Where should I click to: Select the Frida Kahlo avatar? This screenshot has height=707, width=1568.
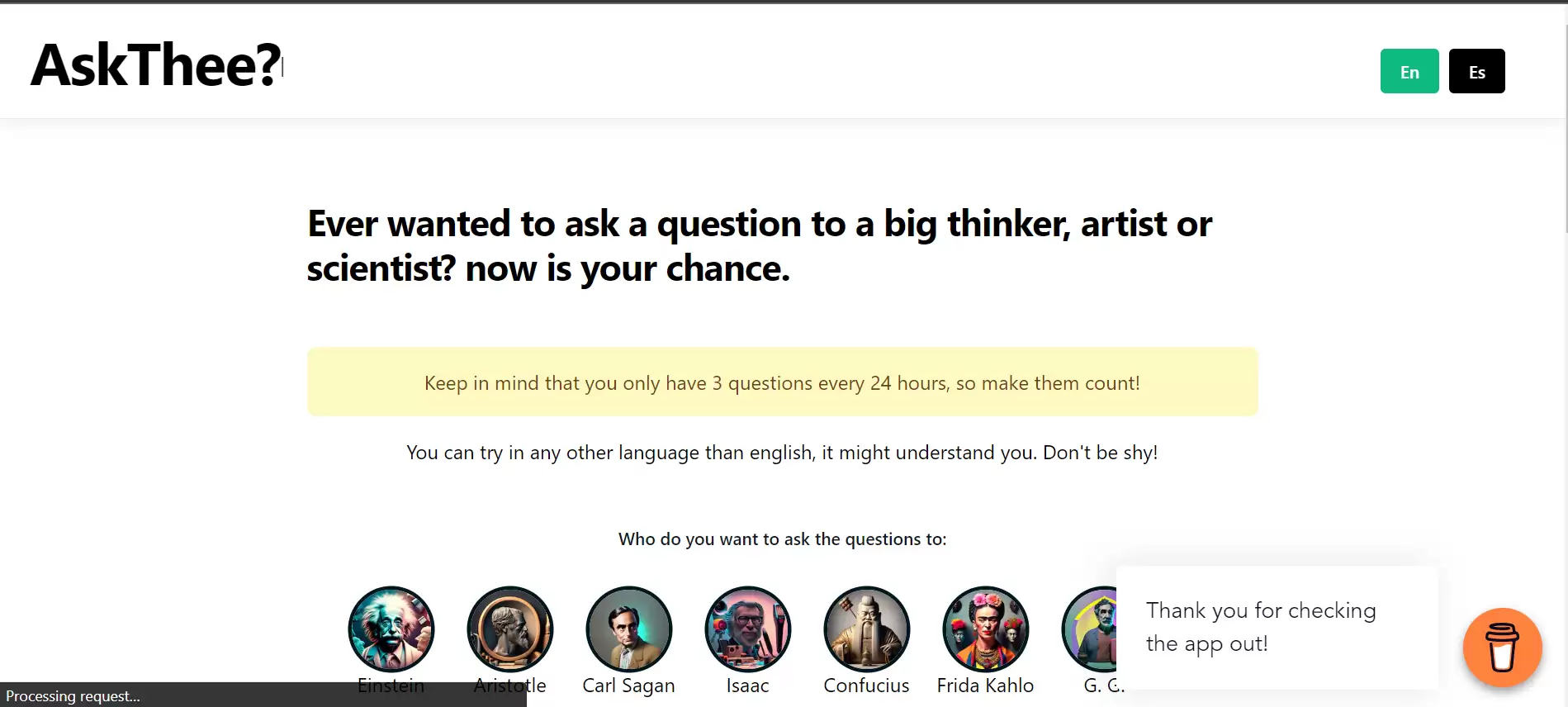pos(985,629)
